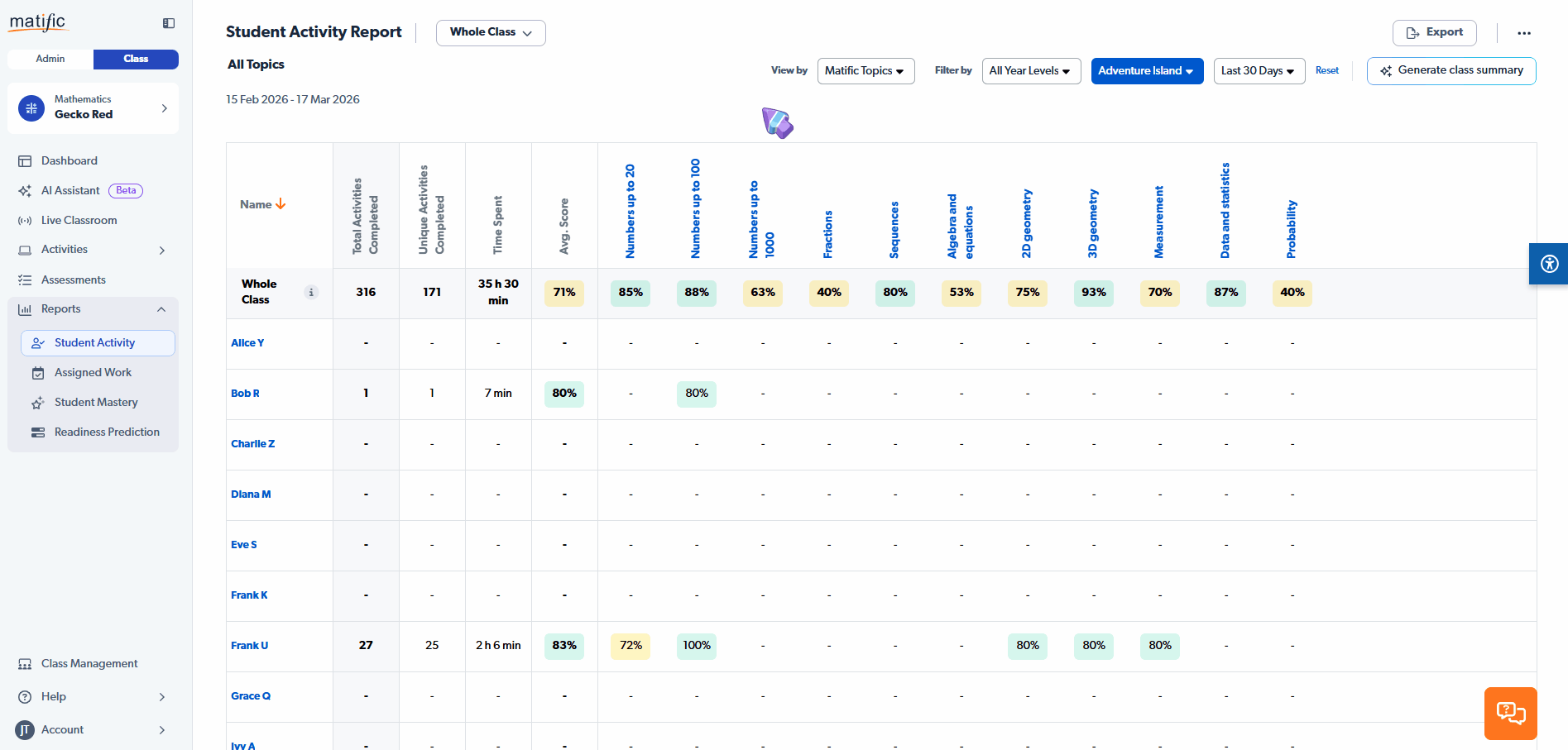This screenshot has height=750, width=1568.
Task: Click the Whole Class 71% average score badge
Action: click(564, 293)
